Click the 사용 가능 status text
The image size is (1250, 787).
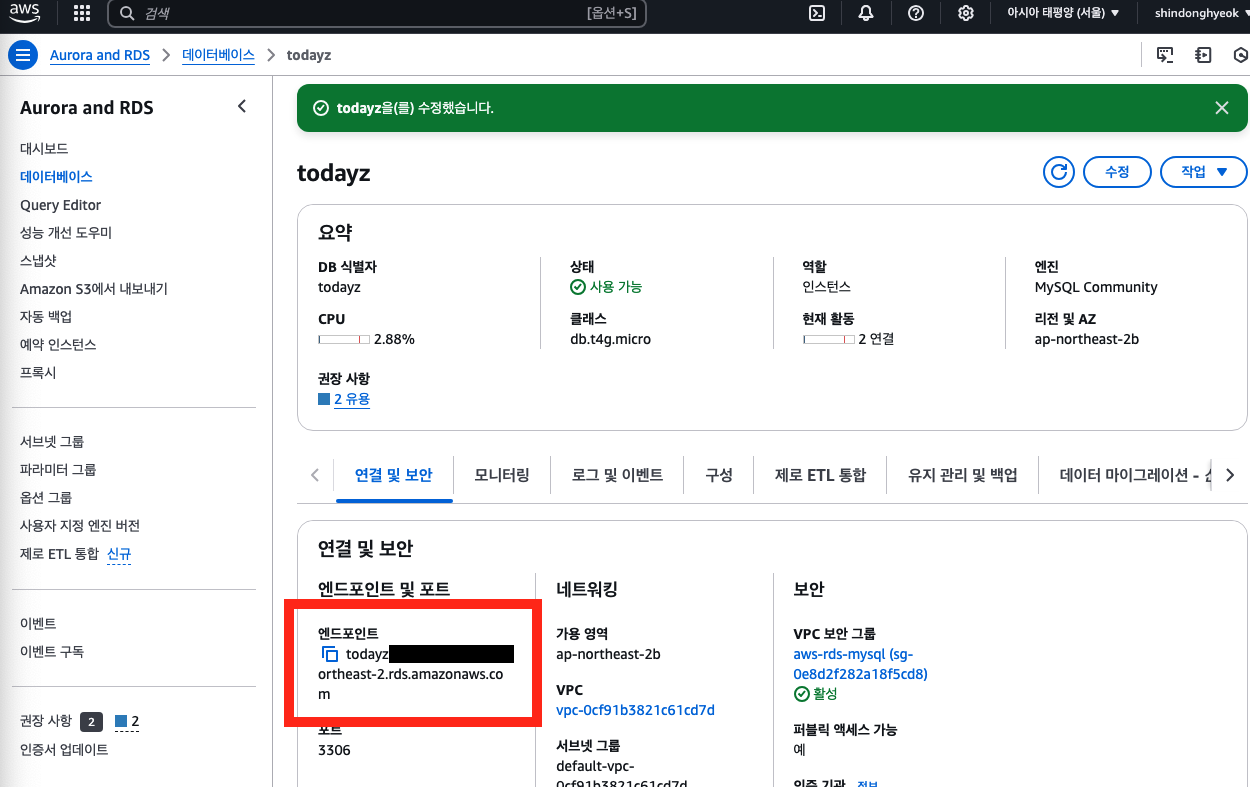click(x=616, y=287)
